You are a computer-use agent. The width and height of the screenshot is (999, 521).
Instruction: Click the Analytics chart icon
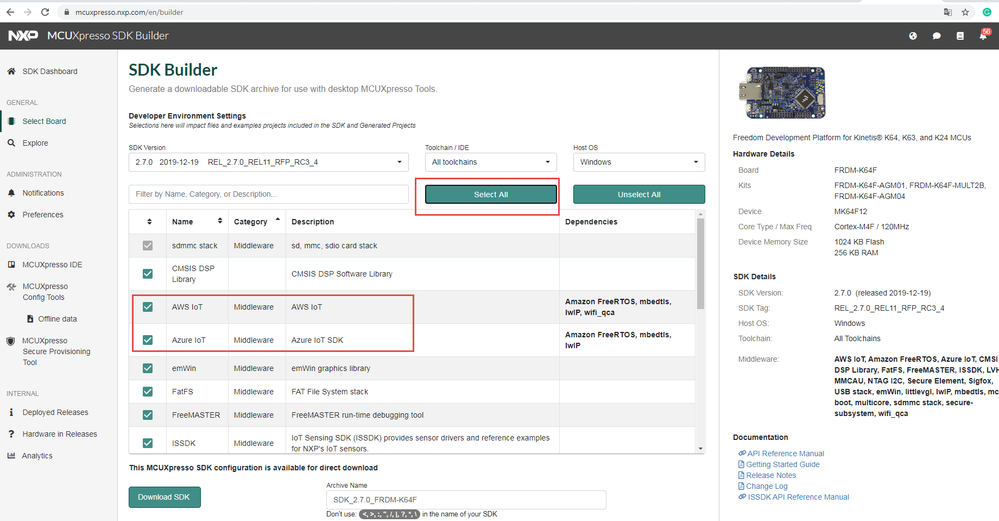(x=11, y=455)
